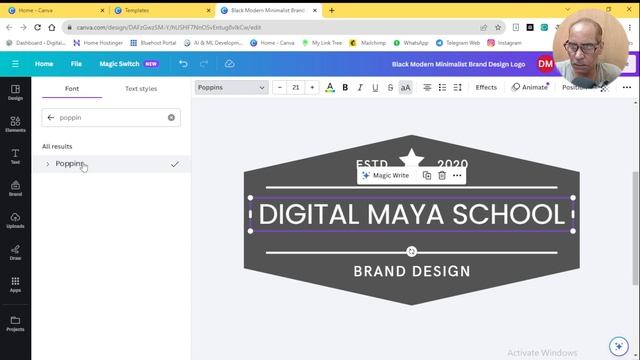The height and width of the screenshot is (360, 640).
Task: Expand the Poppins font variants
Action: (47, 164)
